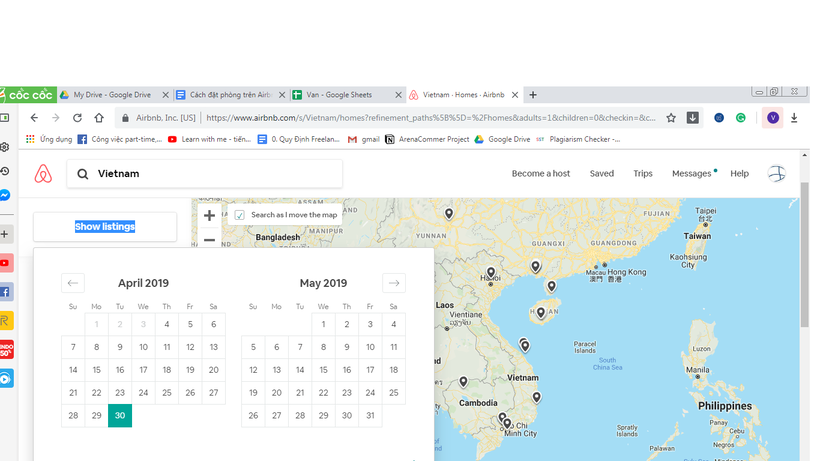Reload the page with refresh icon

77,118
